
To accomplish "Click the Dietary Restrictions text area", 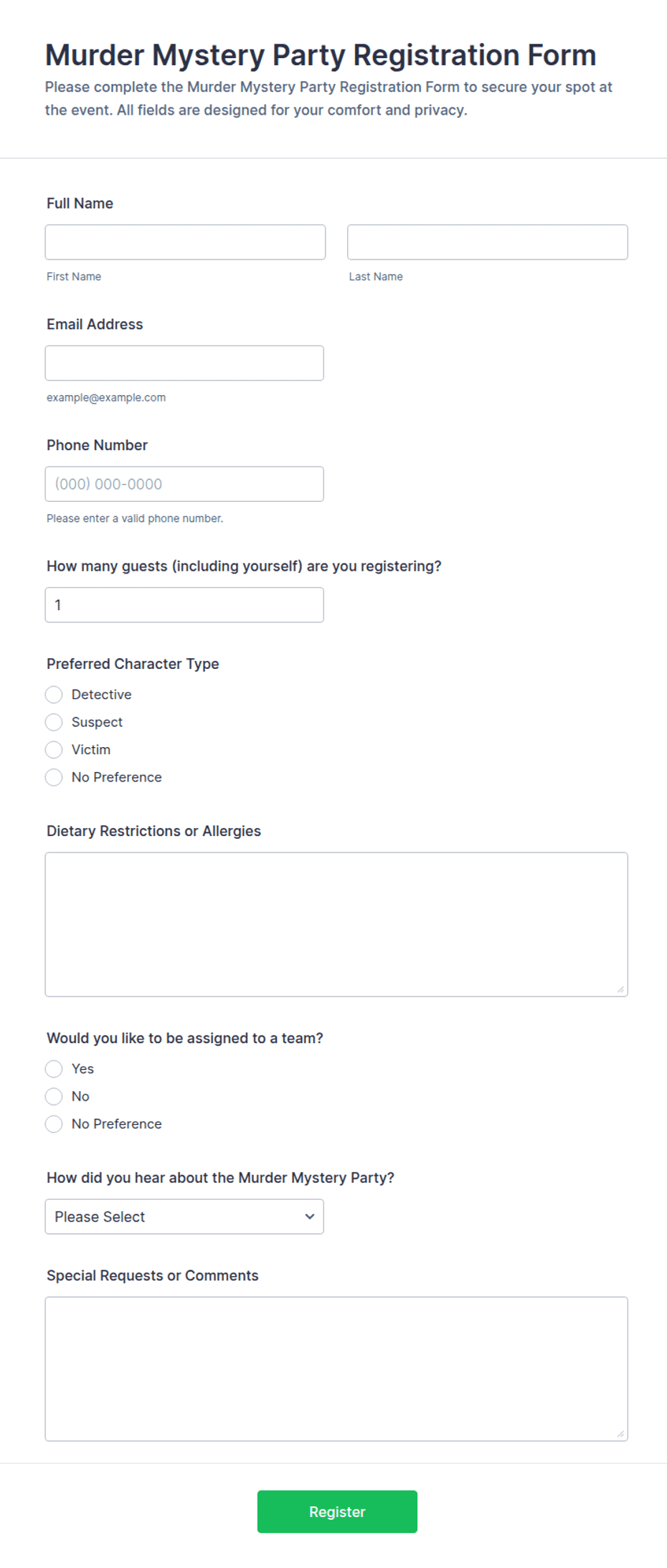I will coord(336,924).
